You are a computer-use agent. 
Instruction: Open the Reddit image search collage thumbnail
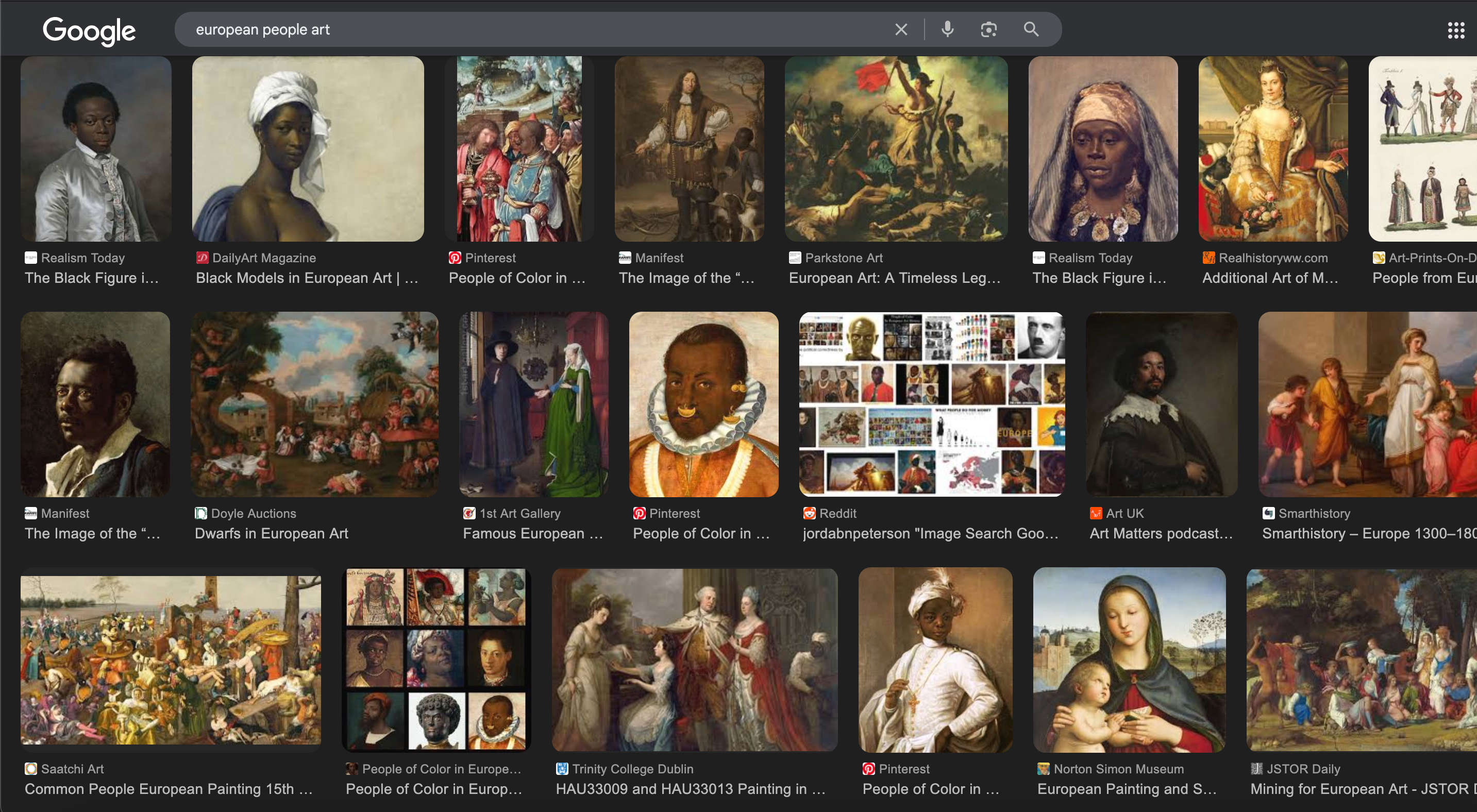coord(932,404)
